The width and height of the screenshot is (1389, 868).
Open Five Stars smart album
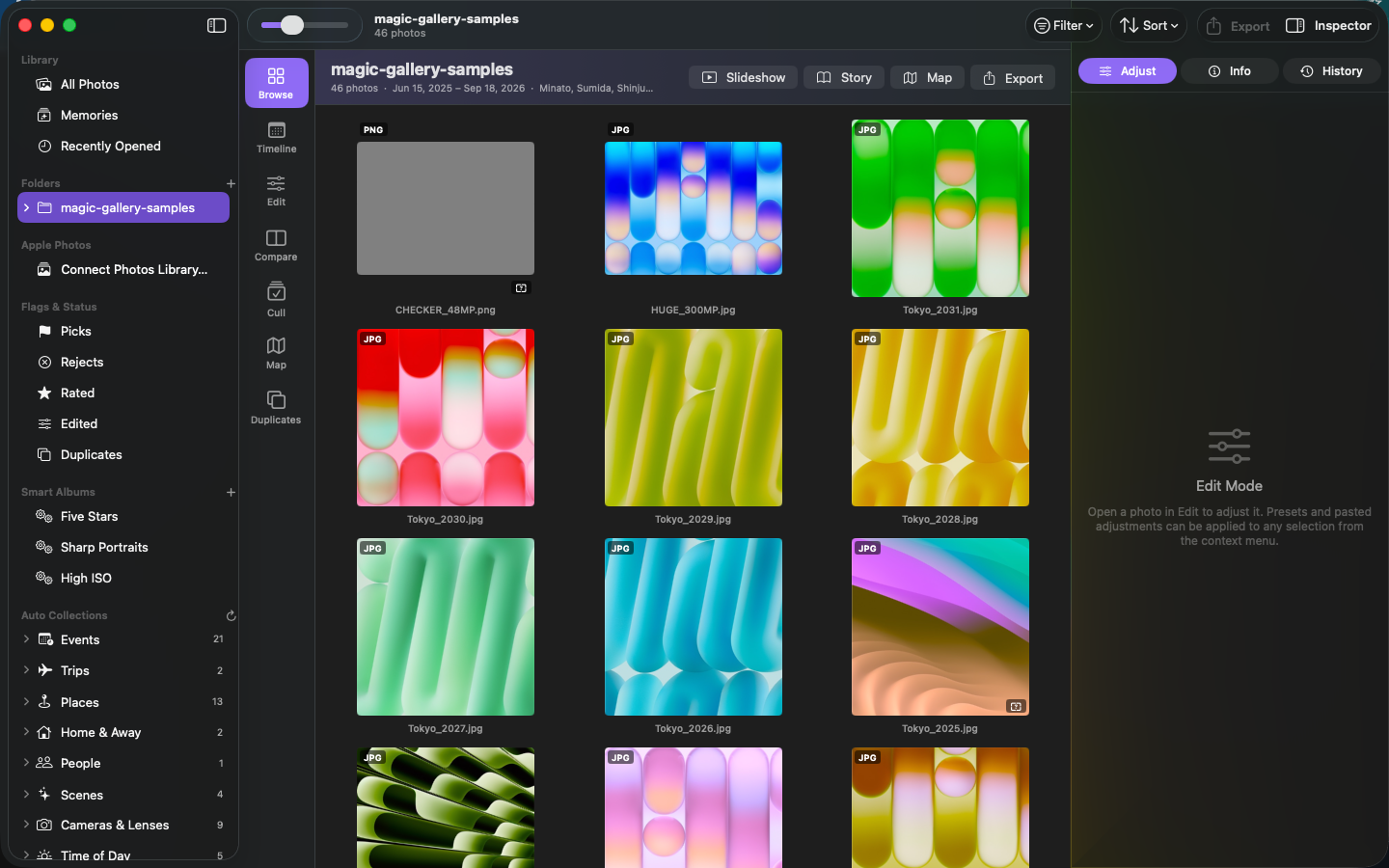[x=123, y=517]
